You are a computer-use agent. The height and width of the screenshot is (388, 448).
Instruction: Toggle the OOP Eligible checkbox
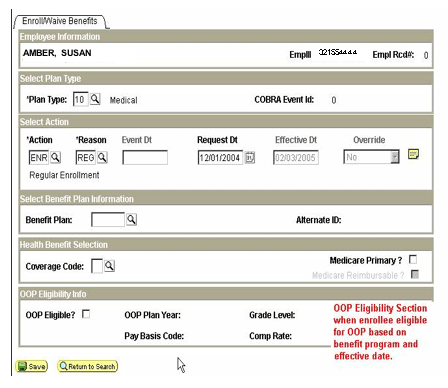click(86, 314)
